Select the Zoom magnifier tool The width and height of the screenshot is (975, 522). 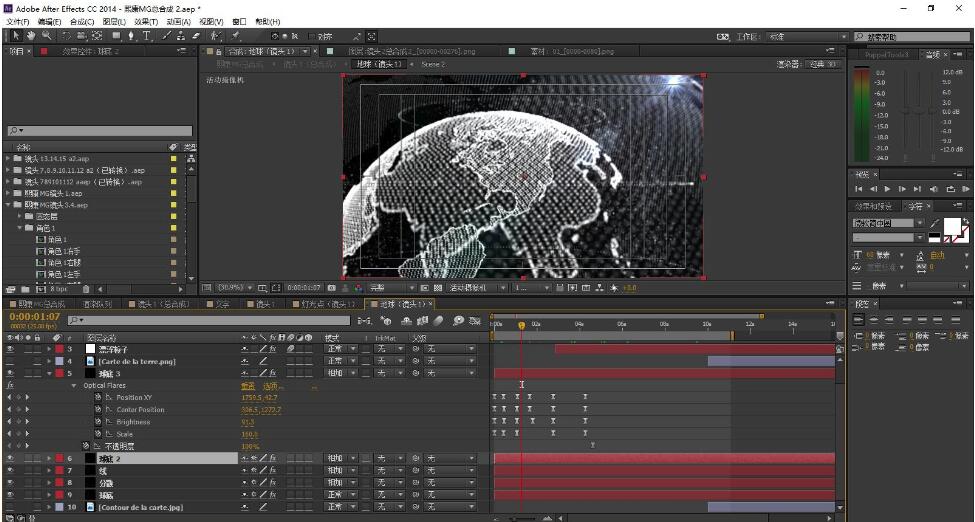45,37
